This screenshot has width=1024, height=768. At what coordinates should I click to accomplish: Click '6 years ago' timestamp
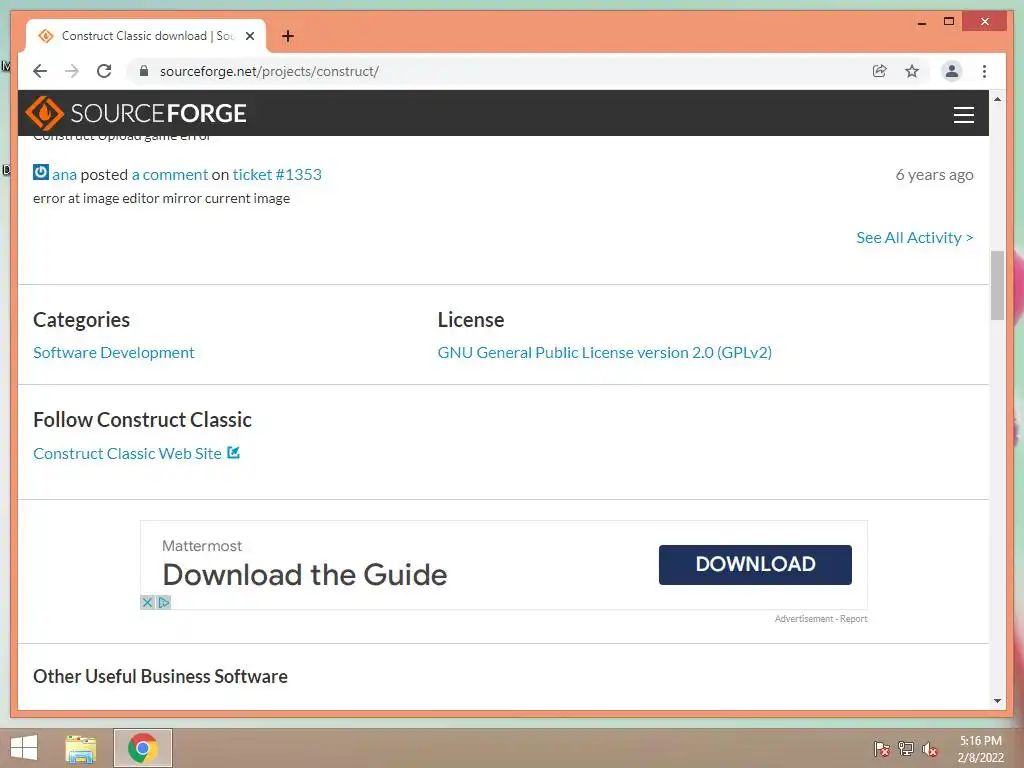(934, 174)
